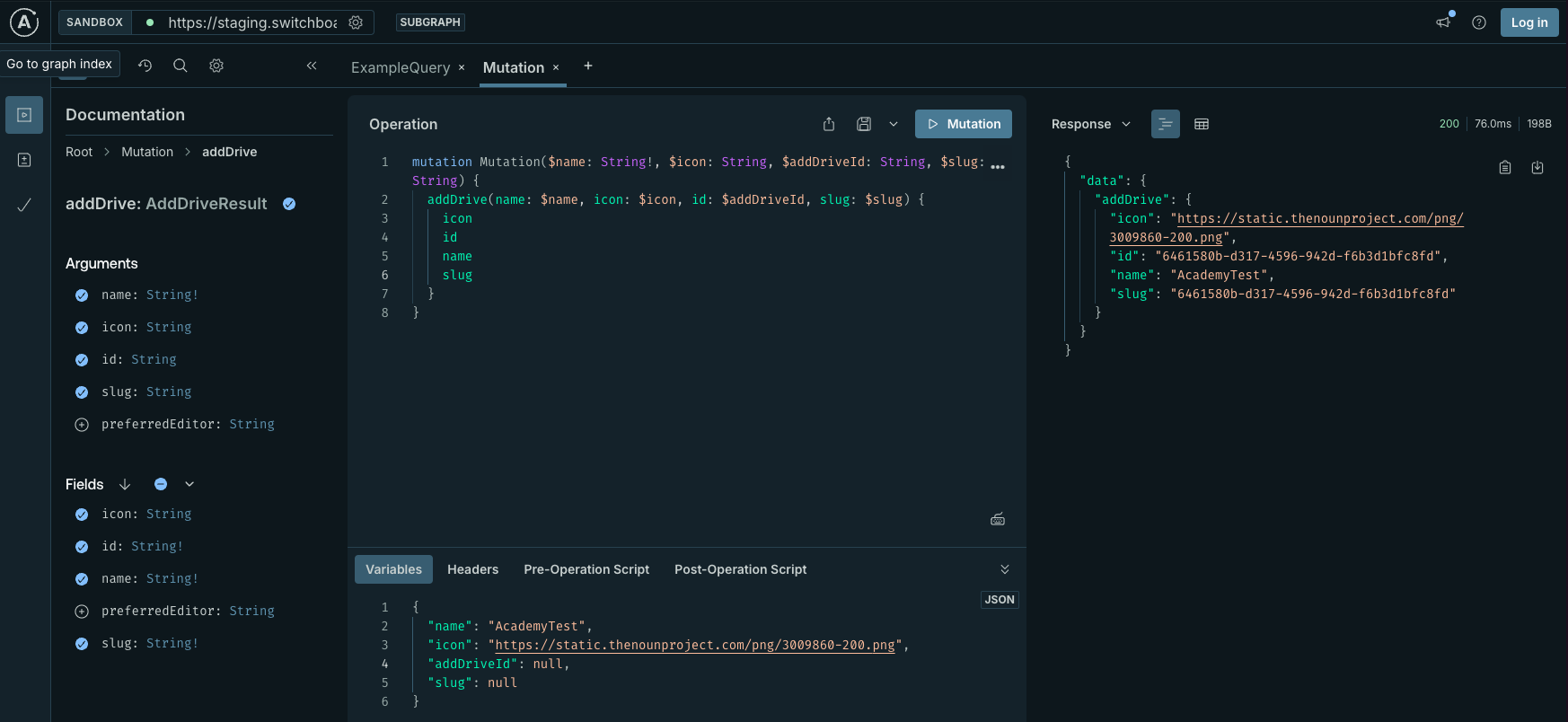Open the documentation search icon

pos(180,66)
